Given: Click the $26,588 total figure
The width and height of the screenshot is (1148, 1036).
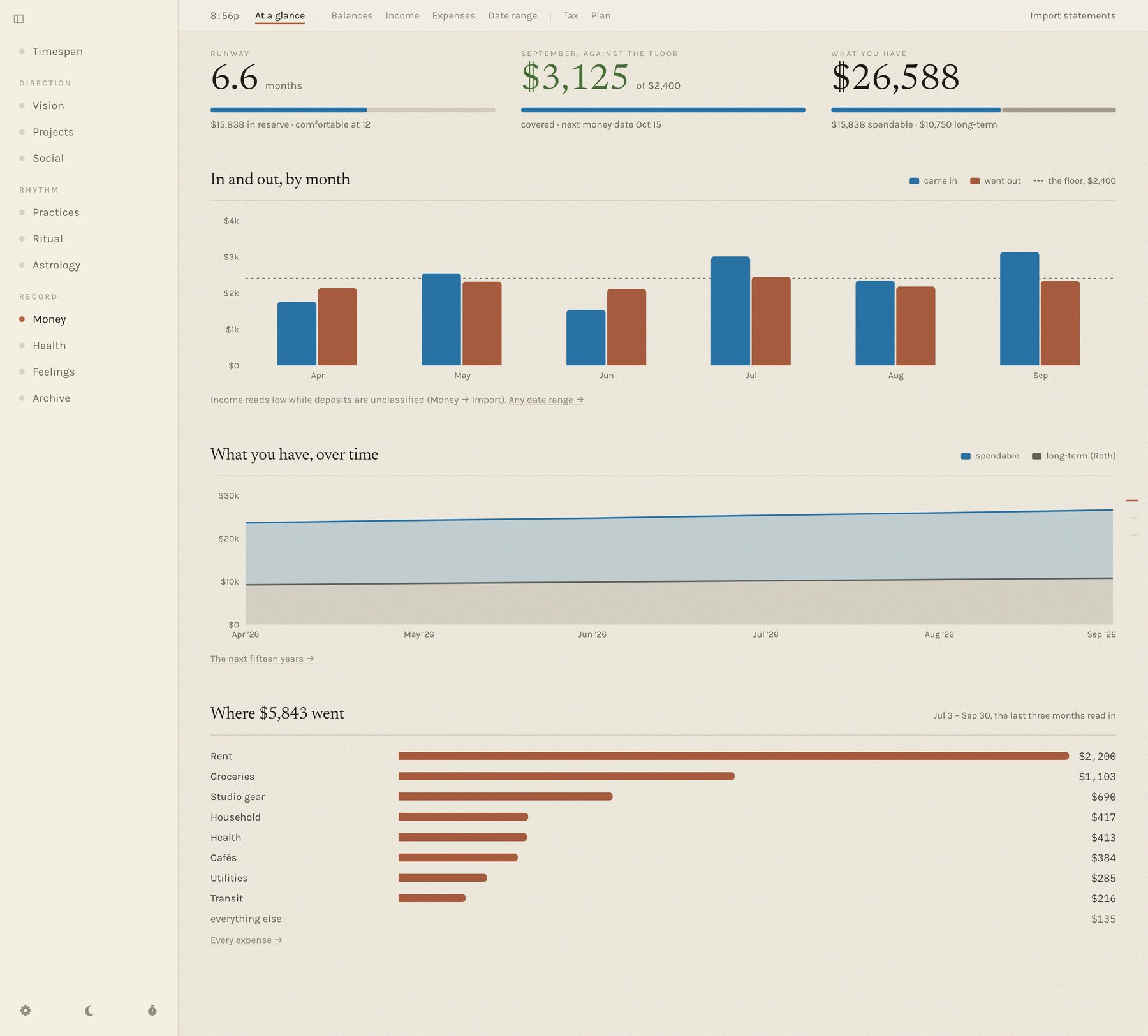Looking at the screenshot, I should (x=895, y=78).
